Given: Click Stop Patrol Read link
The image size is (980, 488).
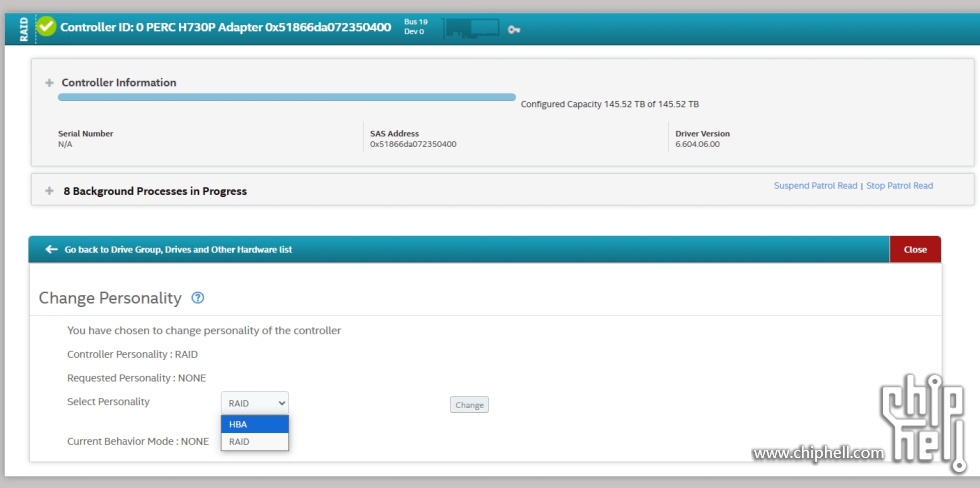Looking at the screenshot, I should click(899, 186).
